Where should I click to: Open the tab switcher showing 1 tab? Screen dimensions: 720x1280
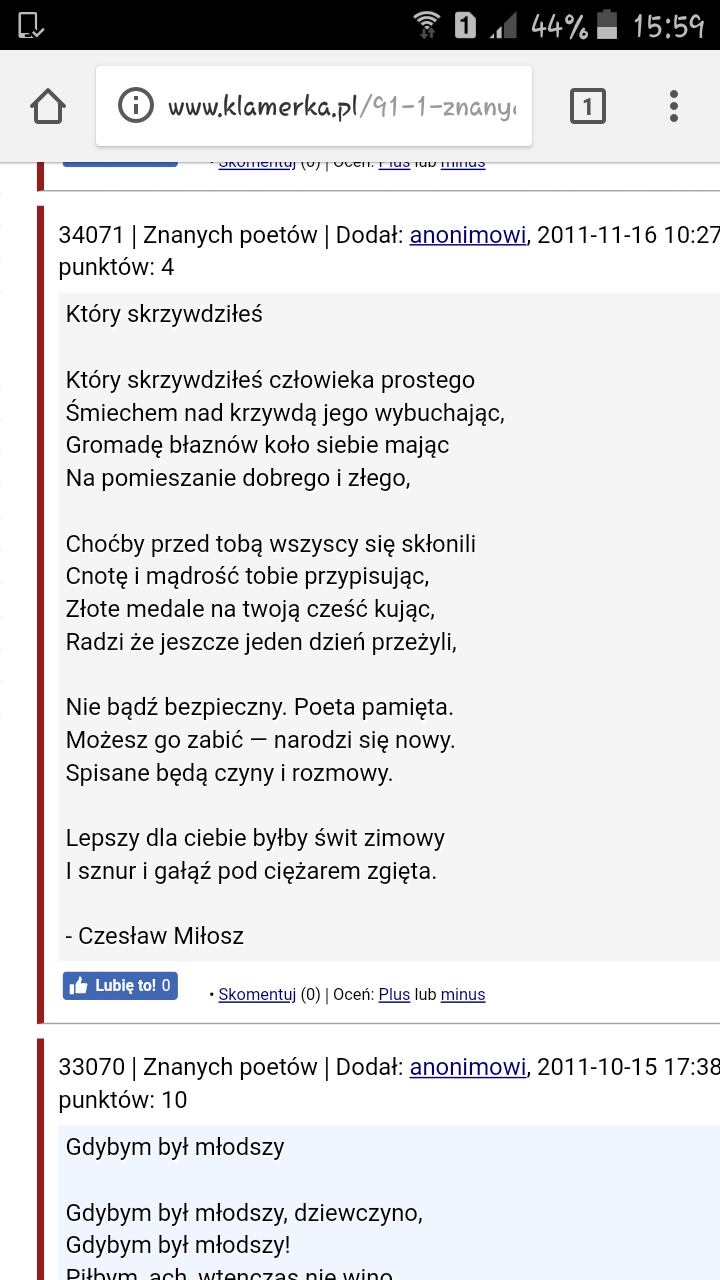point(588,106)
